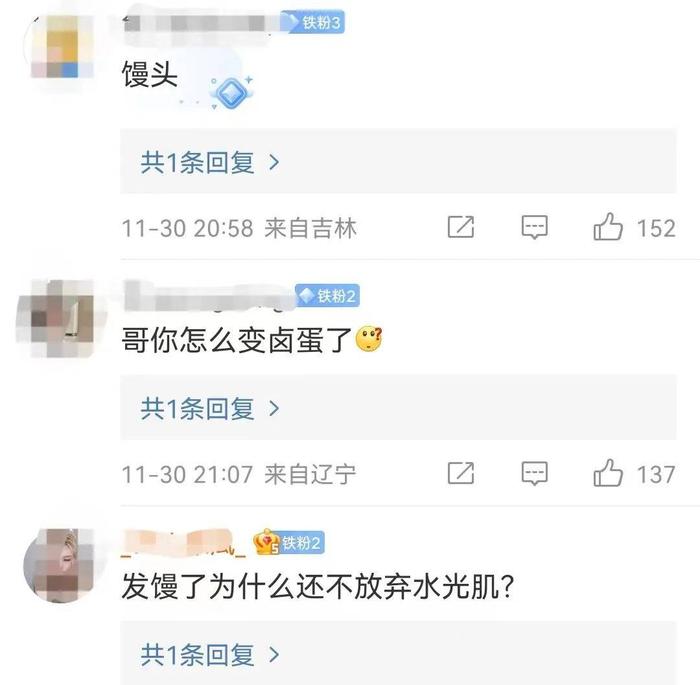Open third commenter's avatar profile
This screenshot has width=700, height=685.
coord(60,565)
